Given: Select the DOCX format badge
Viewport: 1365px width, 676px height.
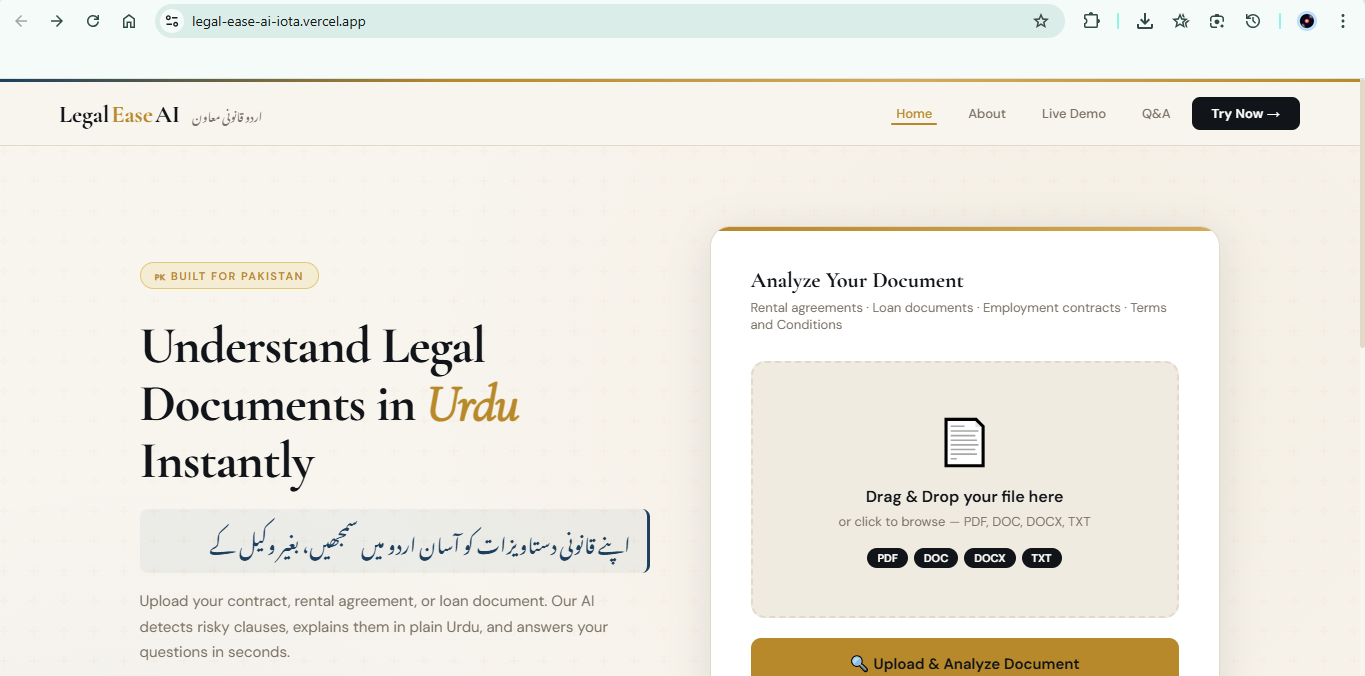Looking at the screenshot, I should pos(989,558).
